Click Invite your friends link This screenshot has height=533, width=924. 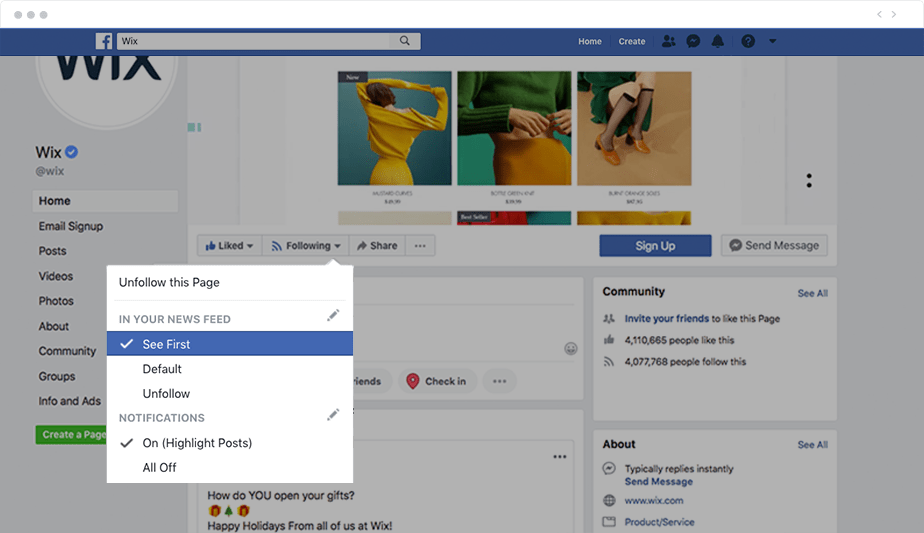click(x=666, y=318)
